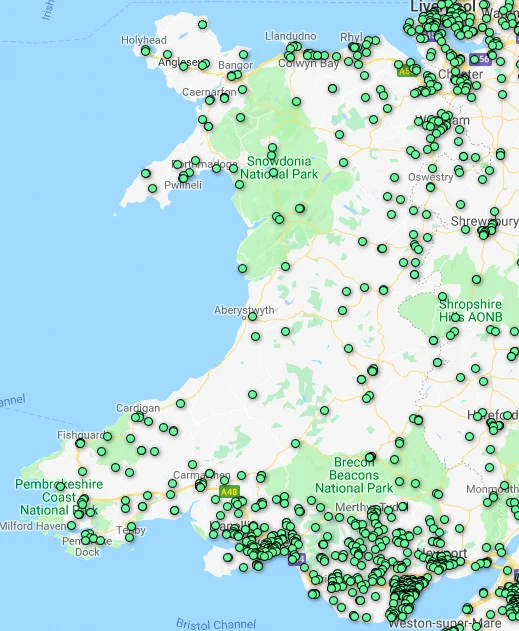Click the Snowdonia National Park label

[279, 167]
